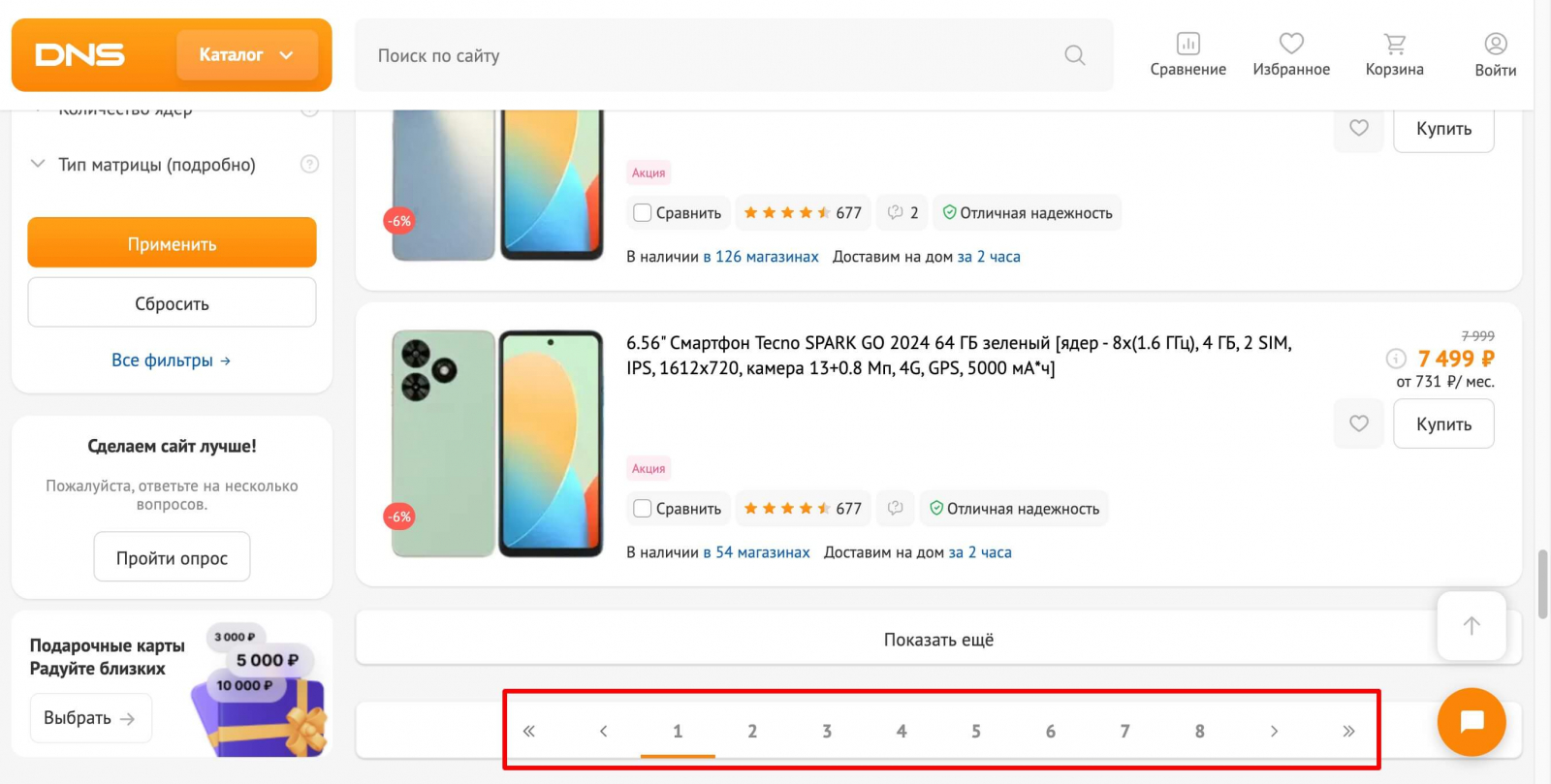Open the Сравнение comparison page icon
1551x784 pixels.
coord(1187,44)
